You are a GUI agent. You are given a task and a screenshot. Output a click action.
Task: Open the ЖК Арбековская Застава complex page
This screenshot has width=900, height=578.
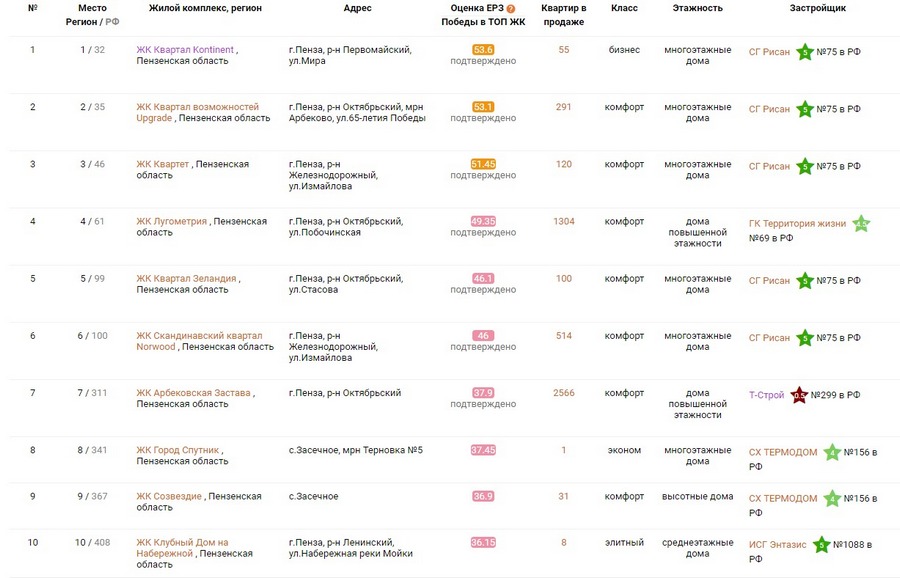click(194, 393)
